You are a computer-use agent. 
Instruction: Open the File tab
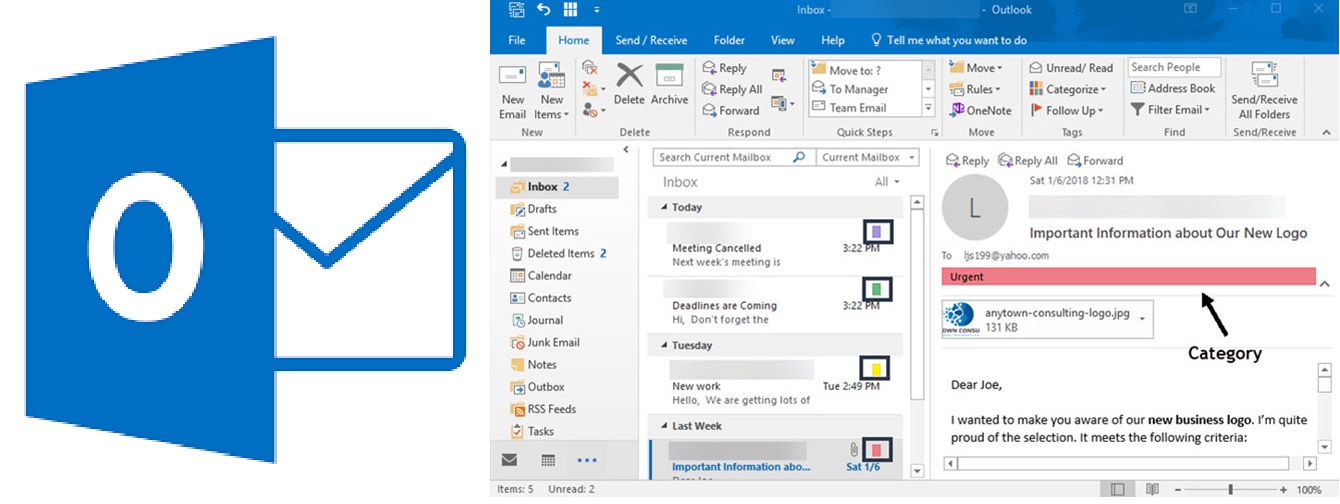[517, 40]
